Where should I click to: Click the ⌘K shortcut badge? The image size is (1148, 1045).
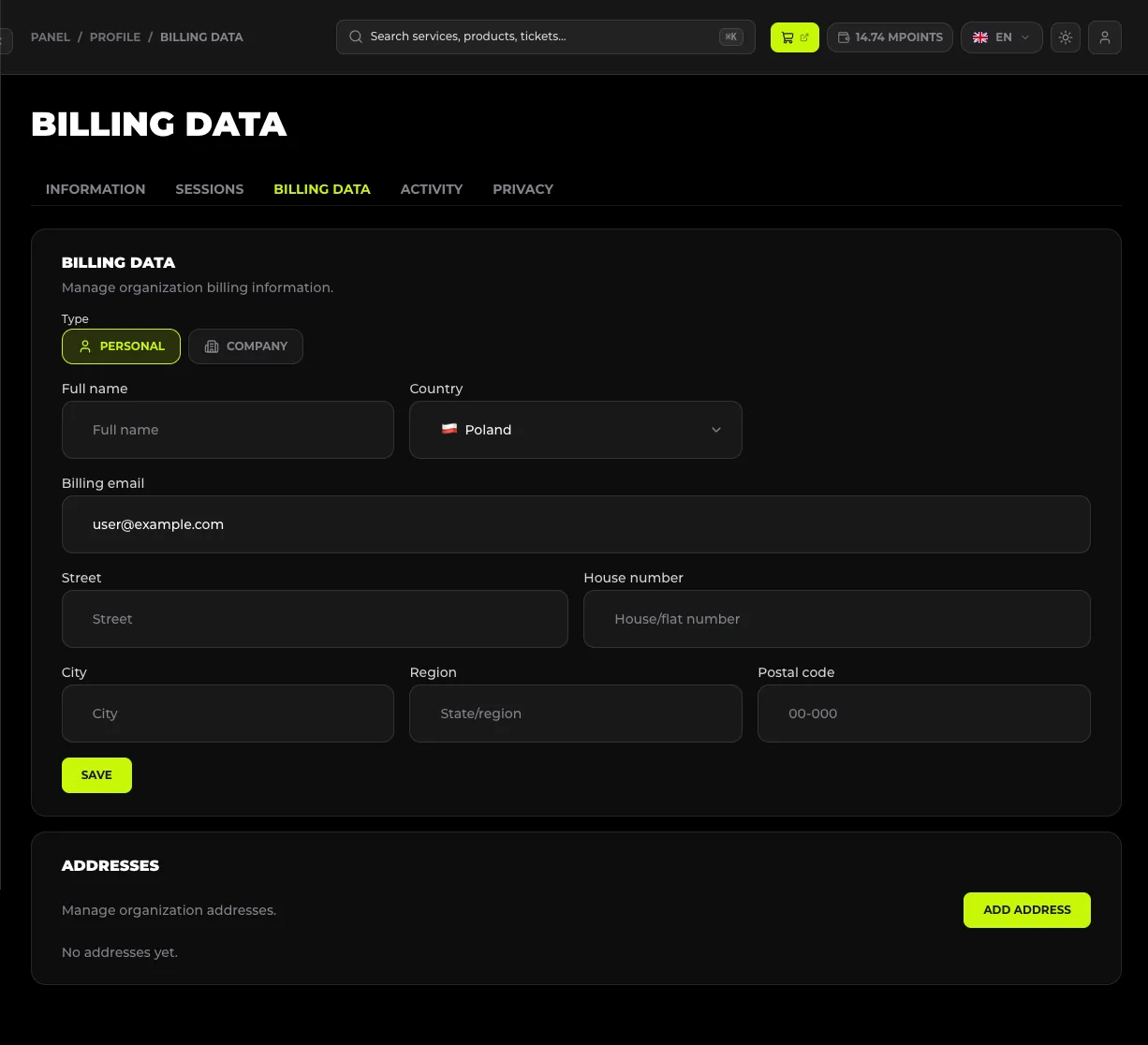[x=730, y=37]
